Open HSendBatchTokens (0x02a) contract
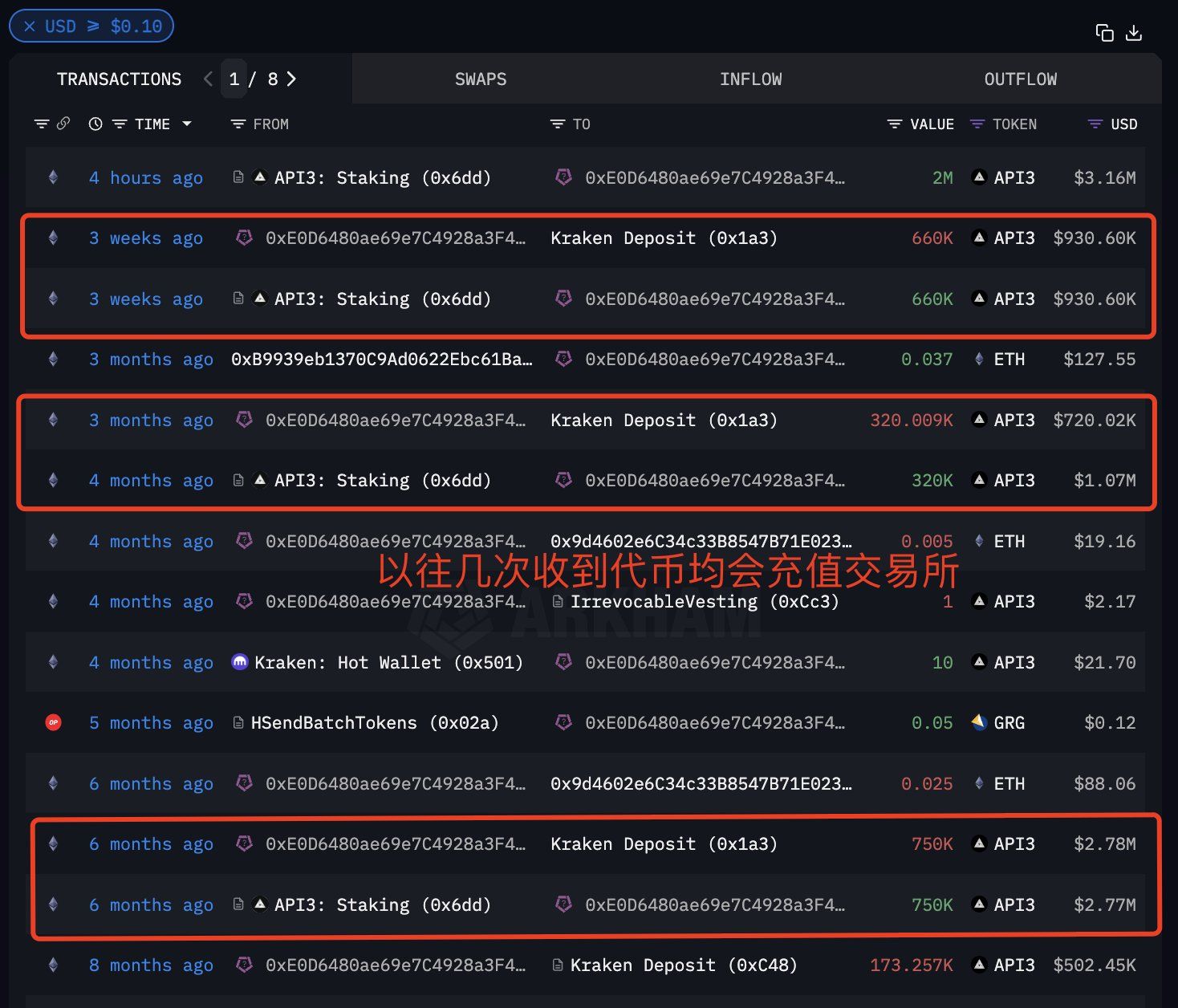 coord(374,723)
